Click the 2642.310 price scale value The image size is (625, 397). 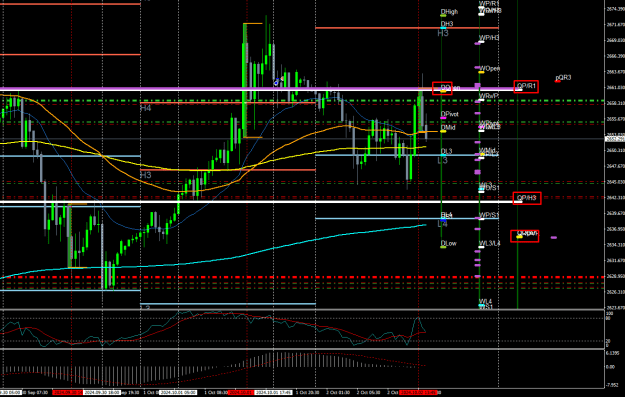615,197
